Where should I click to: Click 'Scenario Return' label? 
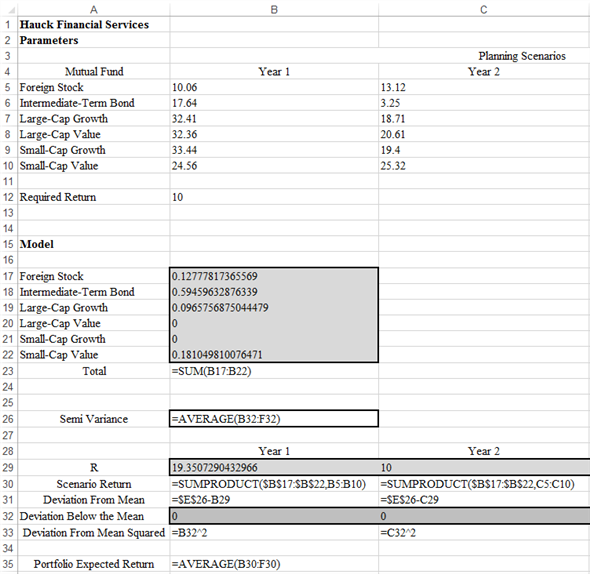(x=94, y=484)
